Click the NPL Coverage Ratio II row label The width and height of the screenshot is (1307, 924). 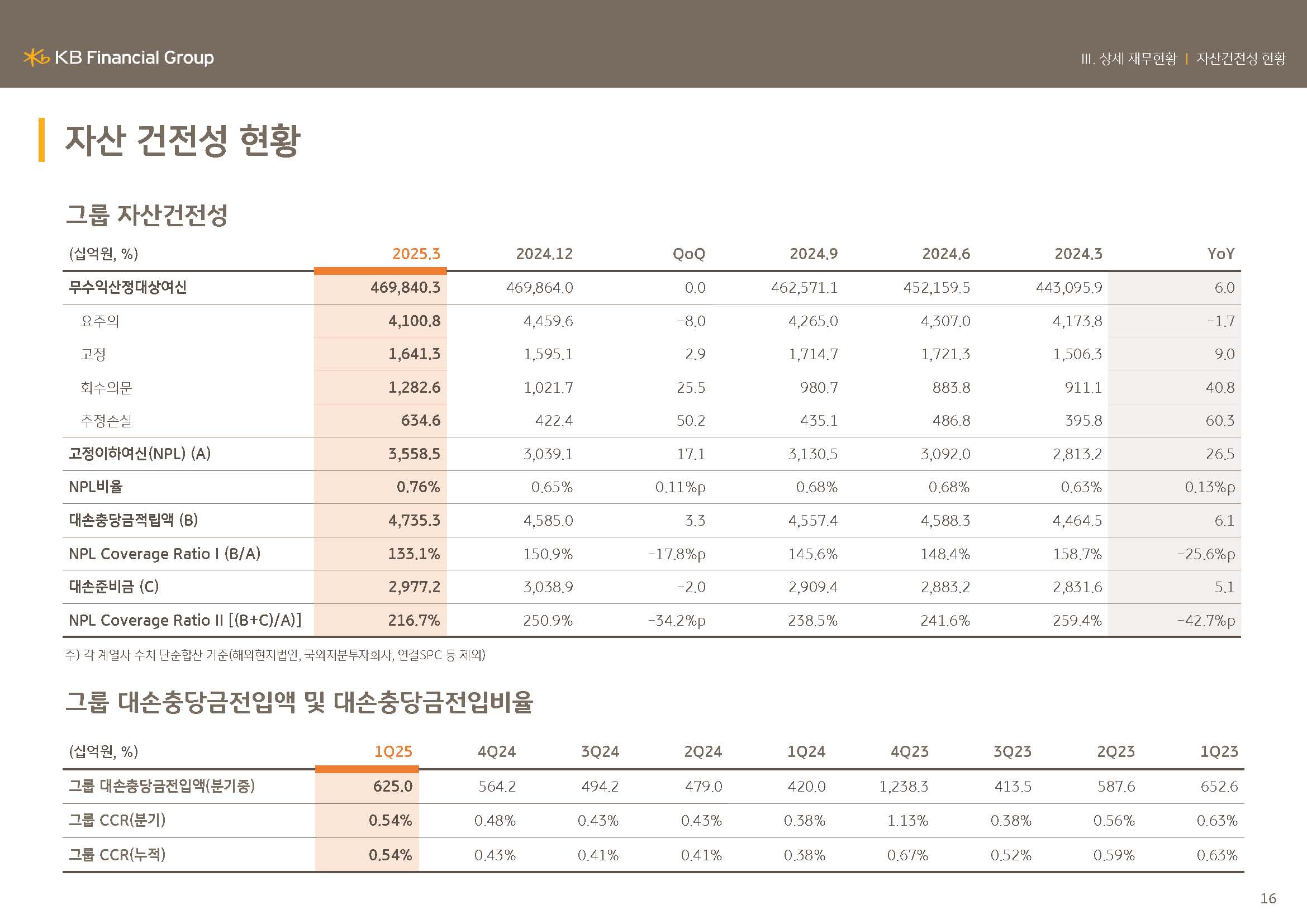[x=185, y=620]
